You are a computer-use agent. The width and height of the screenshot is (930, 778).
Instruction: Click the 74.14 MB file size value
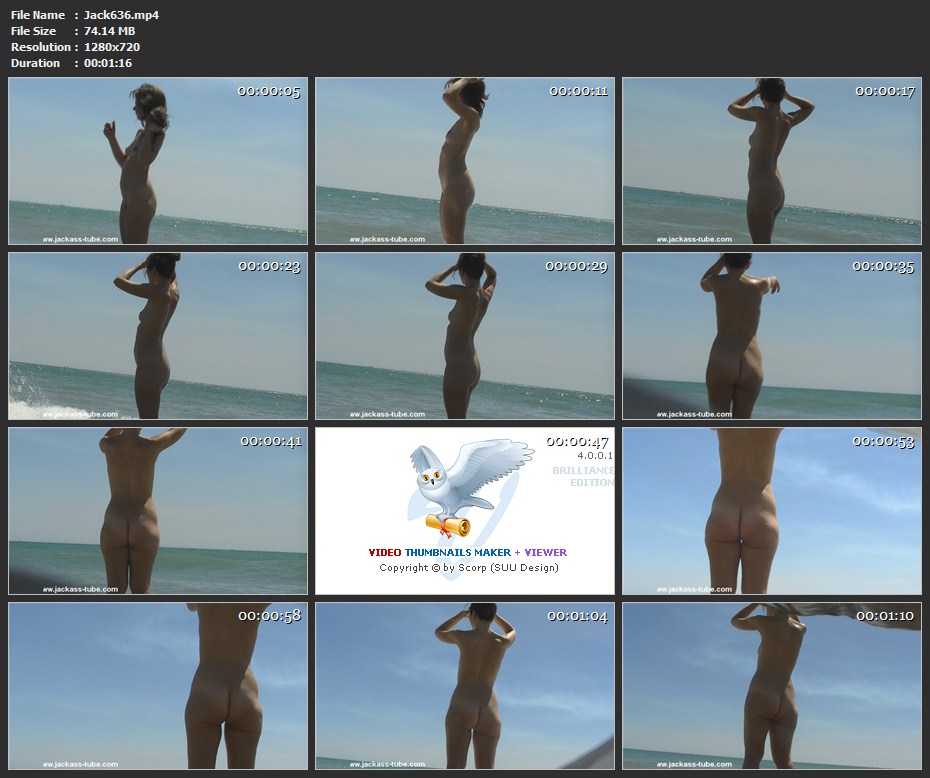tap(110, 31)
